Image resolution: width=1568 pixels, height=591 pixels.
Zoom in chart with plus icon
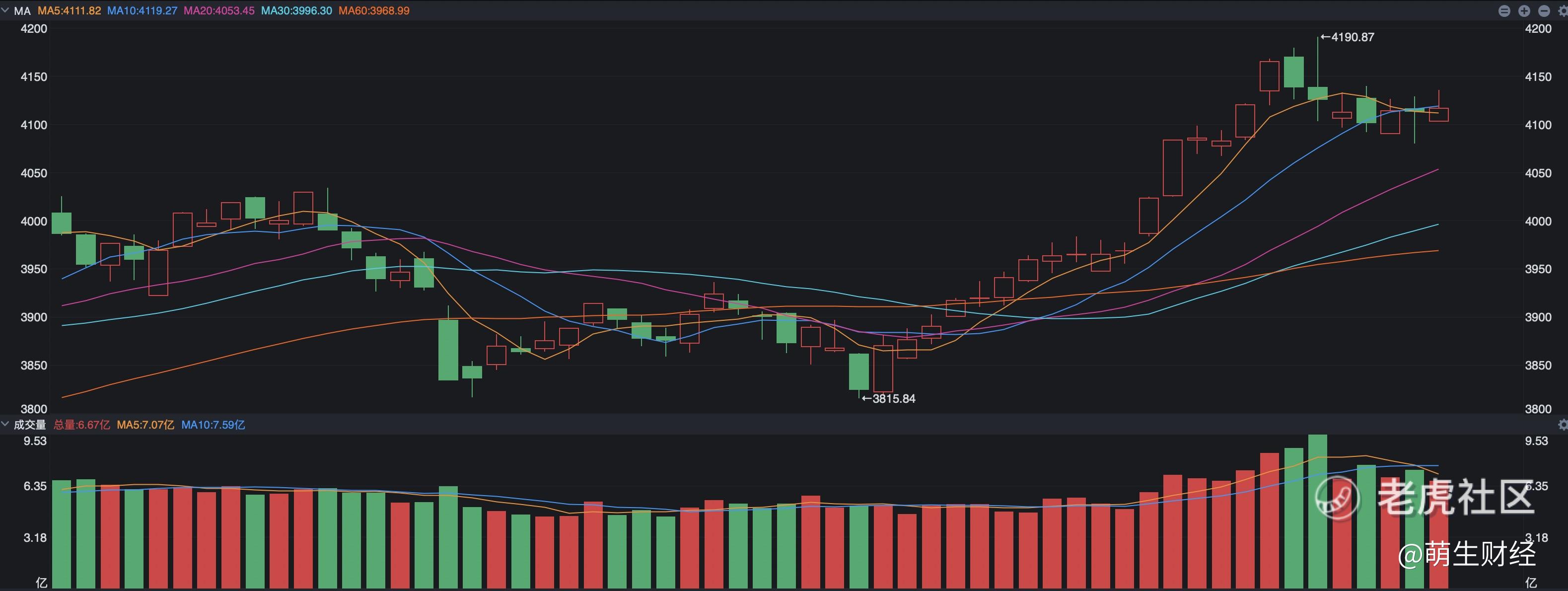tap(1524, 11)
